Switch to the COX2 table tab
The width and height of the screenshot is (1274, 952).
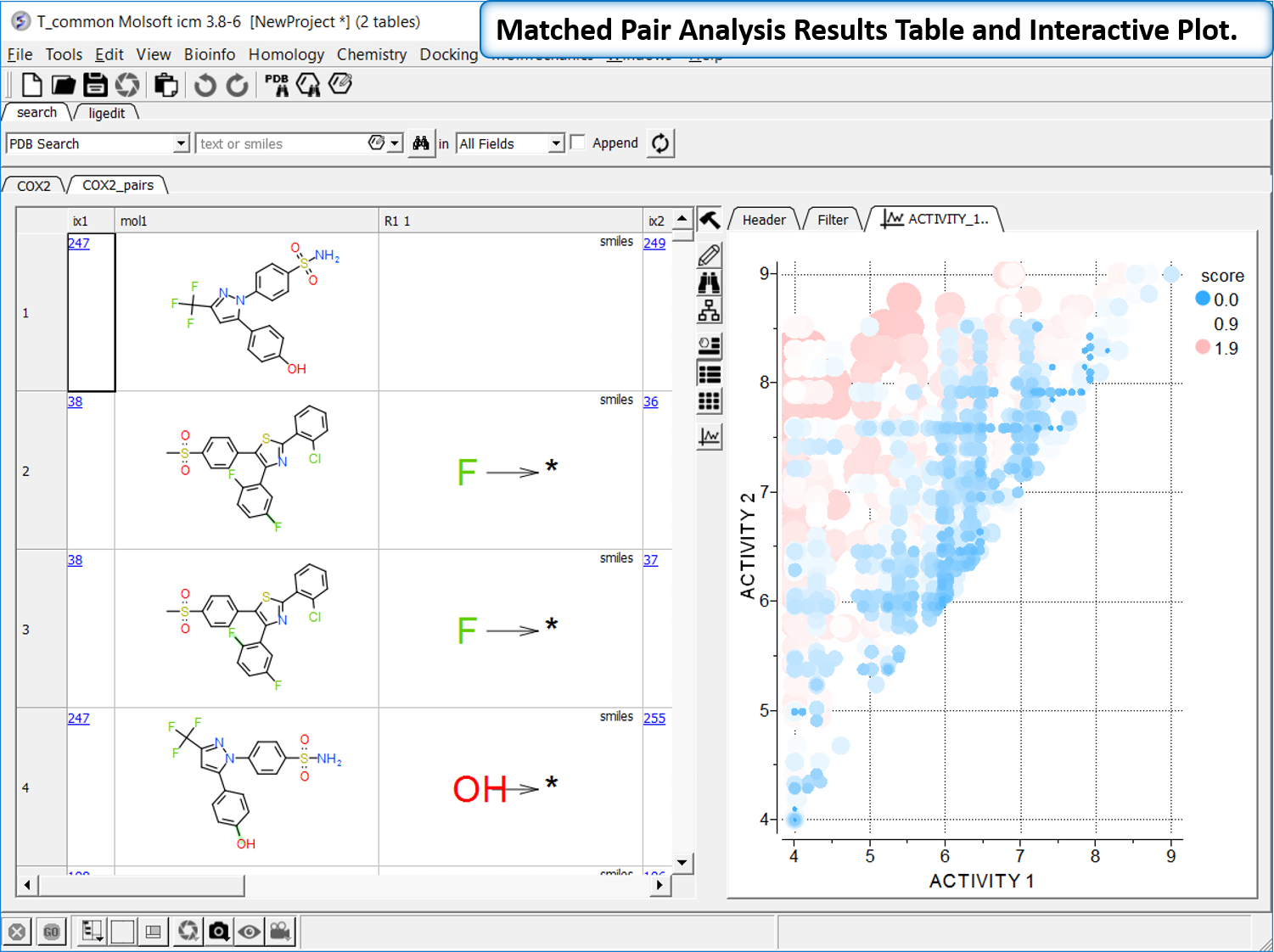pyautogui.click(x=34, y=186)
